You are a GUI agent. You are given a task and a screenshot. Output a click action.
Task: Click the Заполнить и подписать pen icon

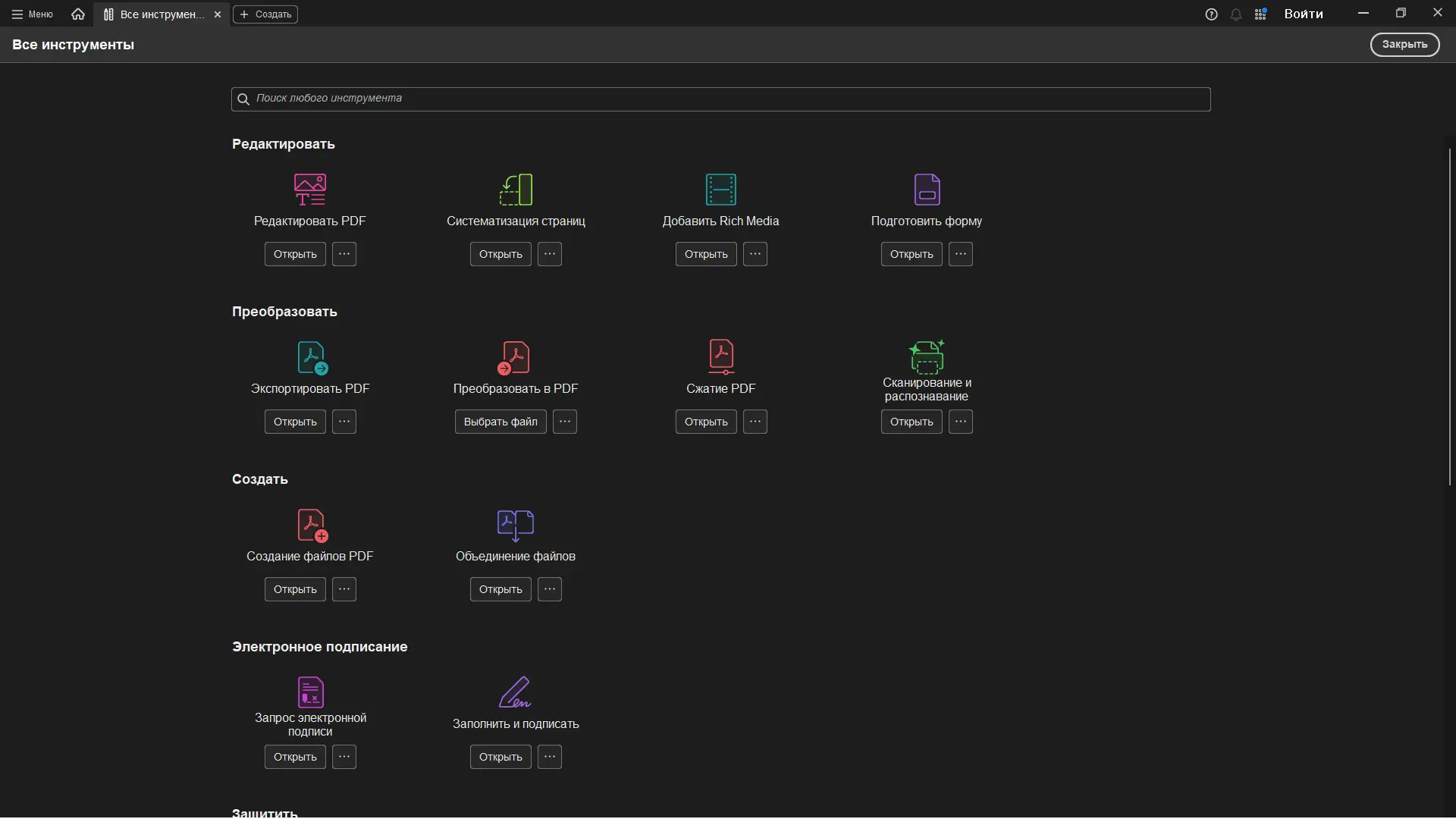point(516,692)
